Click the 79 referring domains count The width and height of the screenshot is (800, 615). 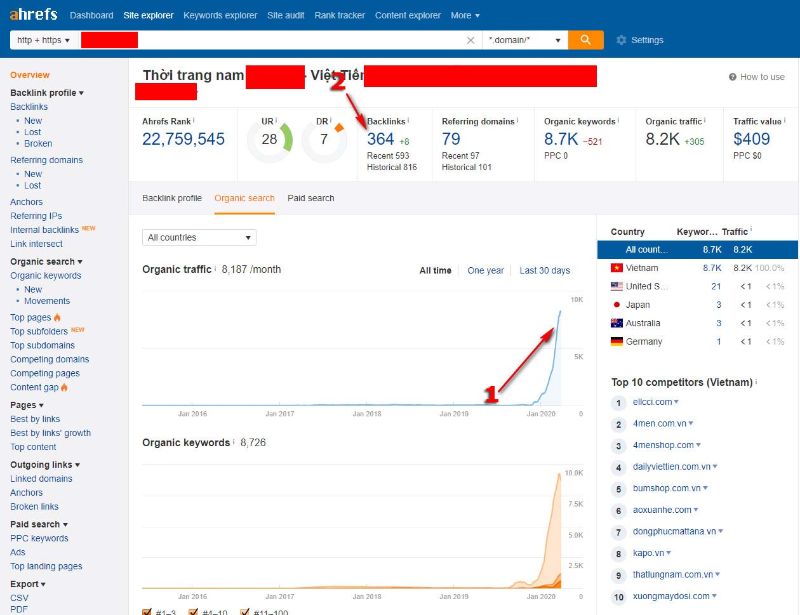pos(451,139)
